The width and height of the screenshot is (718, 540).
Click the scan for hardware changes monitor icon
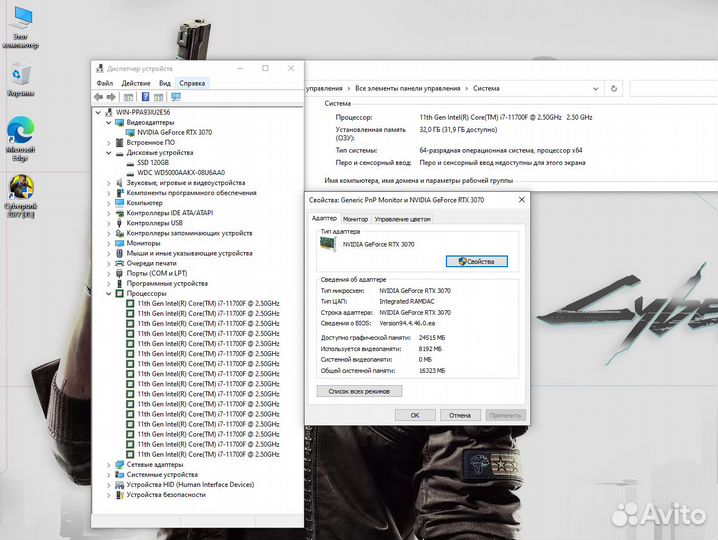176,97
